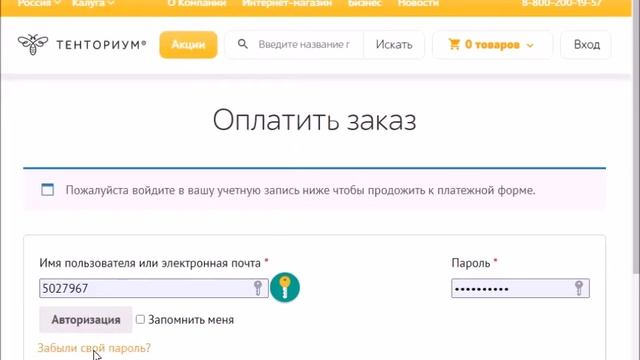Focus the product search input field
This screenshot has height=360, width=640.
pos(304,44)
